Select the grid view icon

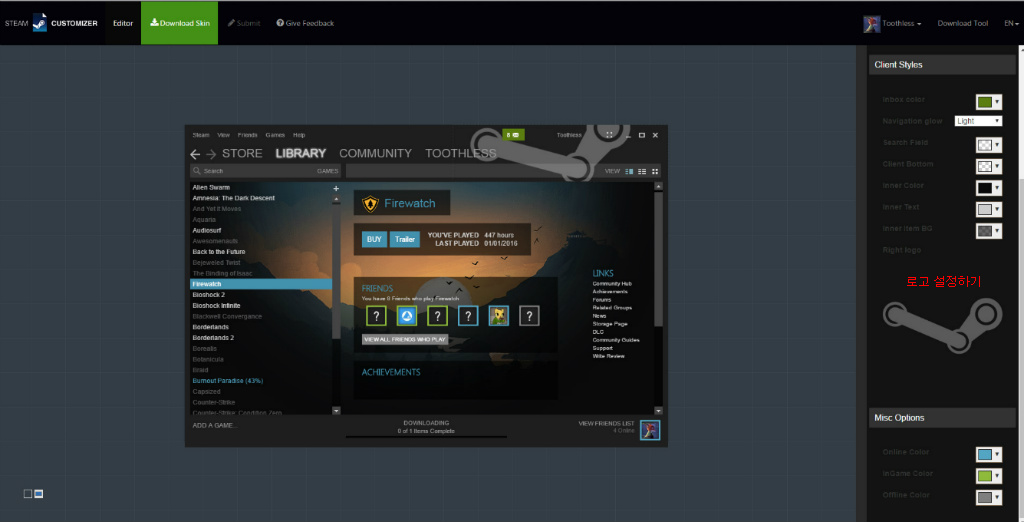click(x=655, y=171)
